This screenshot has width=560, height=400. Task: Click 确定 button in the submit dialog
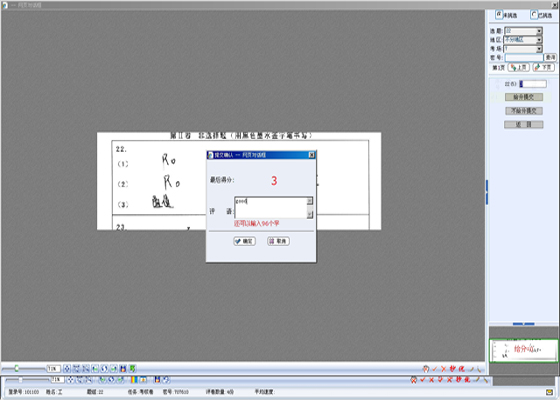click(244, 241)
